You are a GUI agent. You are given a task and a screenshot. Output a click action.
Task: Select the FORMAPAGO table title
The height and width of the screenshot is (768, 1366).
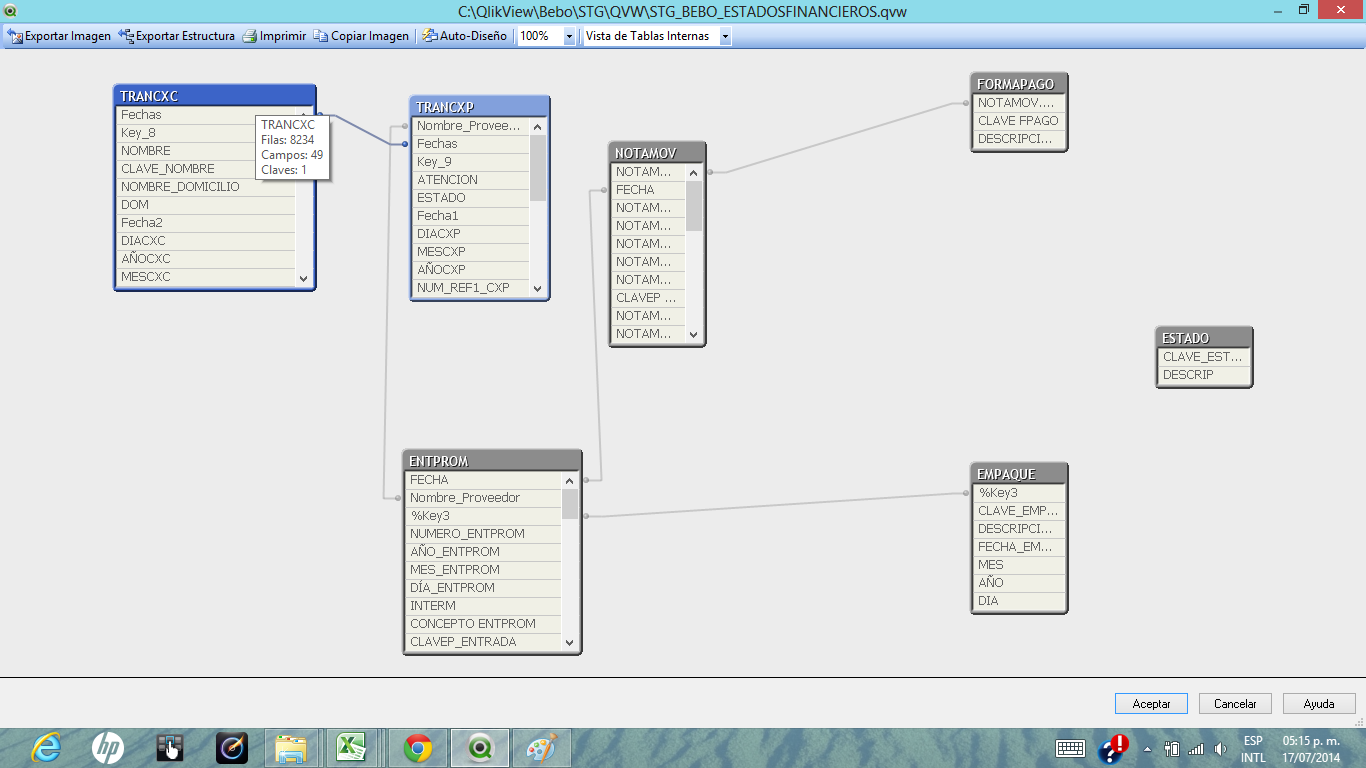[1018, 84]
